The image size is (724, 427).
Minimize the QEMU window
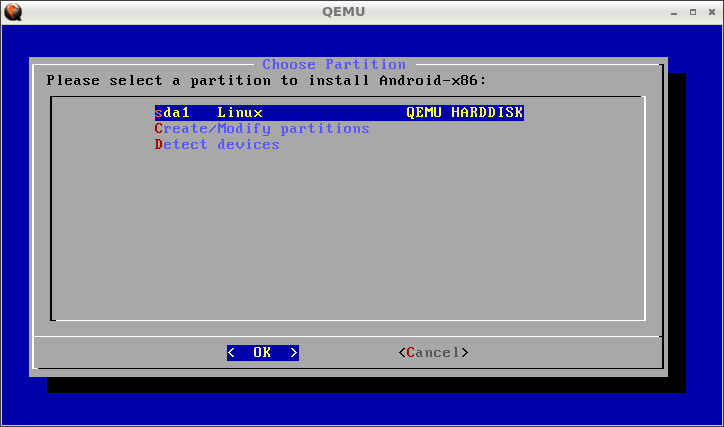tap(674, 12)
